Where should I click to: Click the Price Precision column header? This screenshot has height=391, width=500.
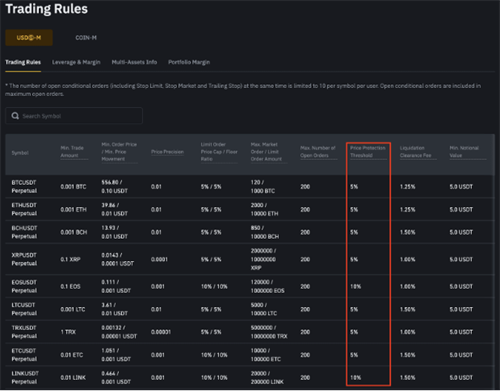pos(167,152)
